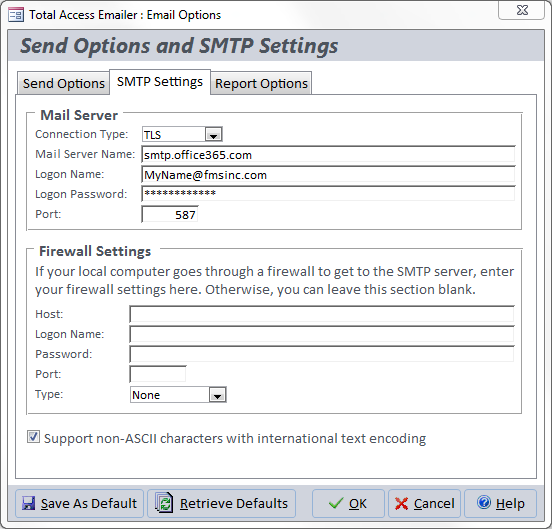Viewport: 552px width, 529px height.
Task: Click the Firewall Settings group heading
Action: tap(95, 251)
